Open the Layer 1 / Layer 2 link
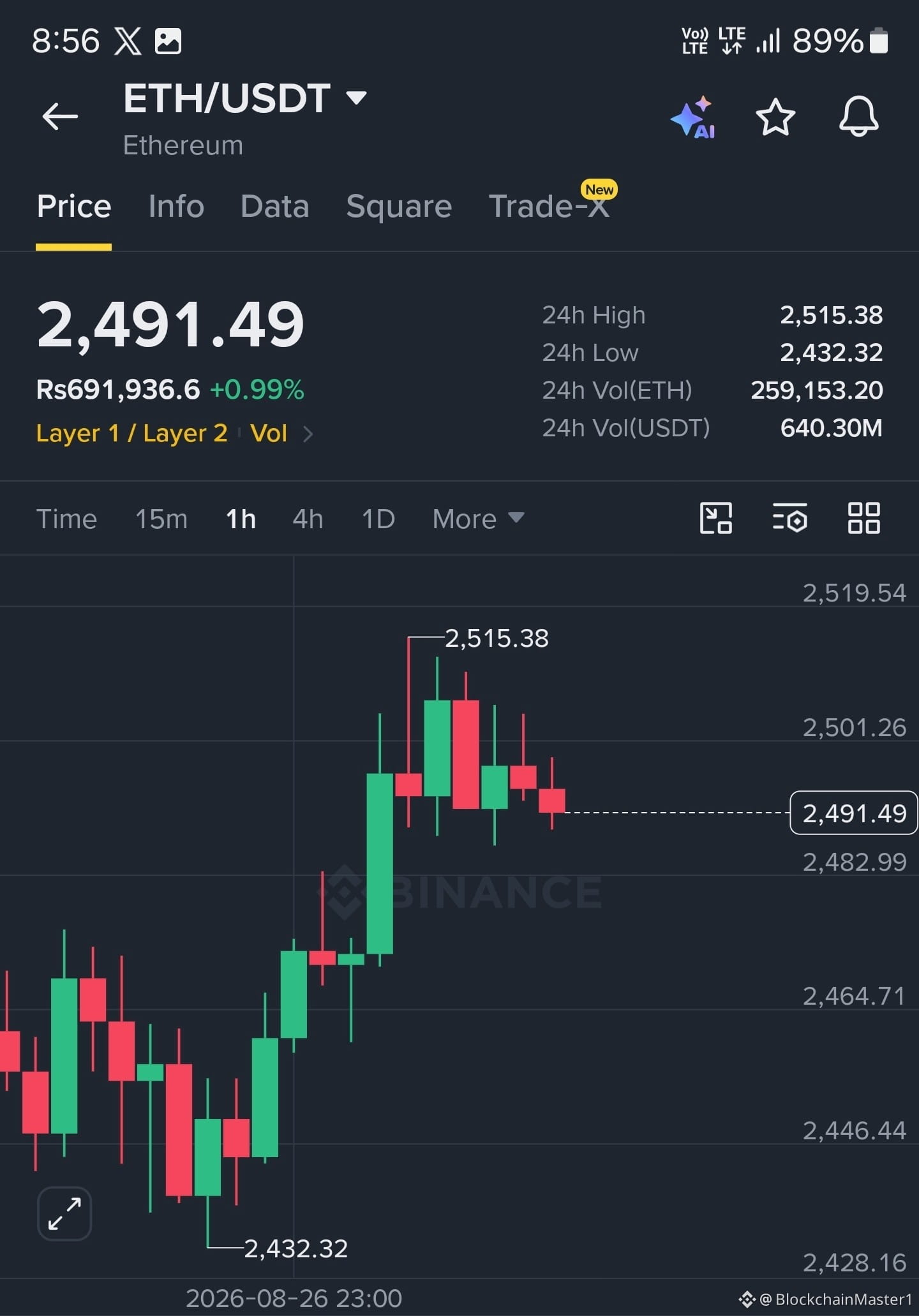Viewport: 919px width, 1316px height. pyautogui.click(x=132, y=433)
